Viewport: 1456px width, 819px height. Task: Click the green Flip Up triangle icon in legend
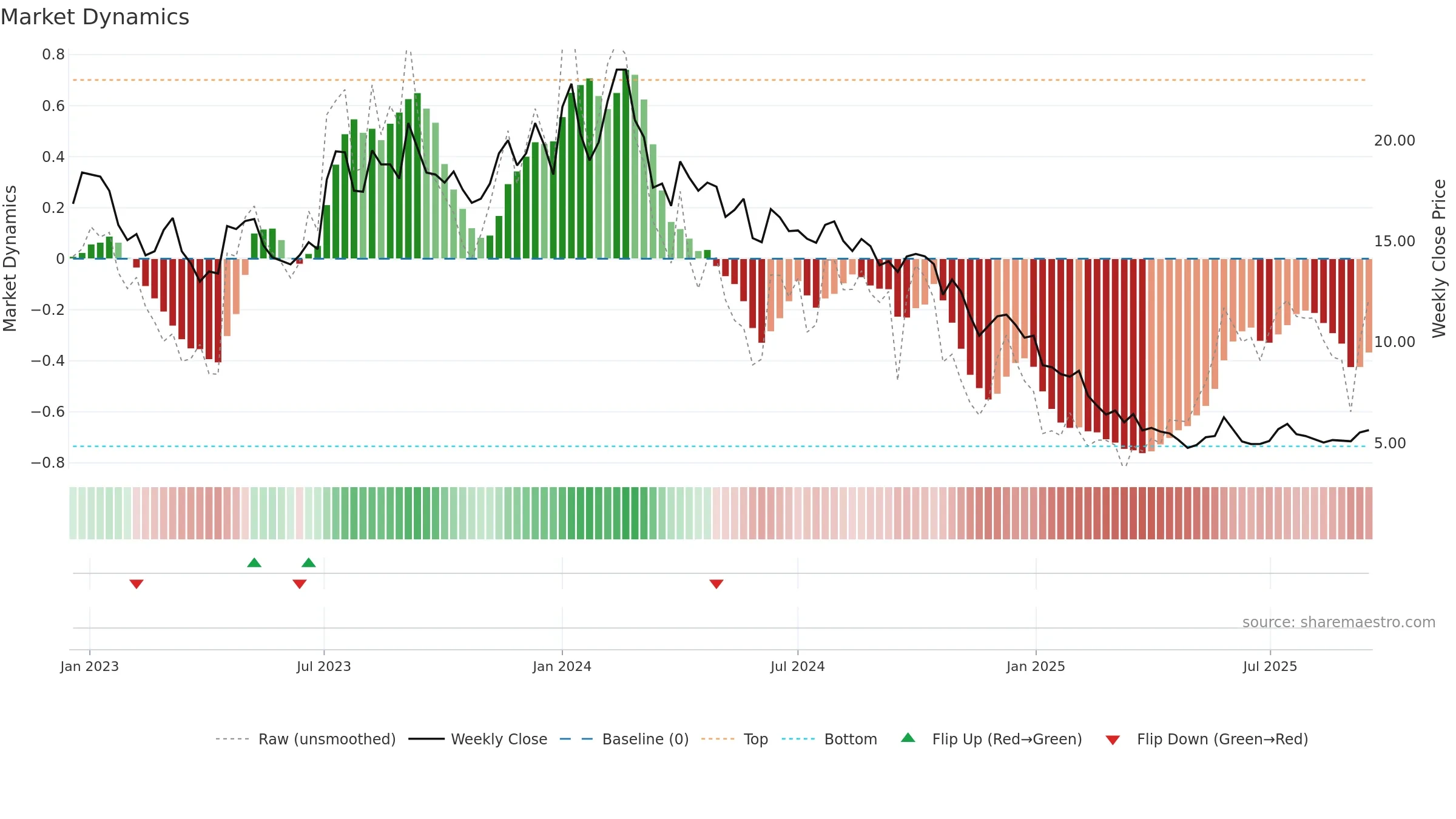(908, 738)
